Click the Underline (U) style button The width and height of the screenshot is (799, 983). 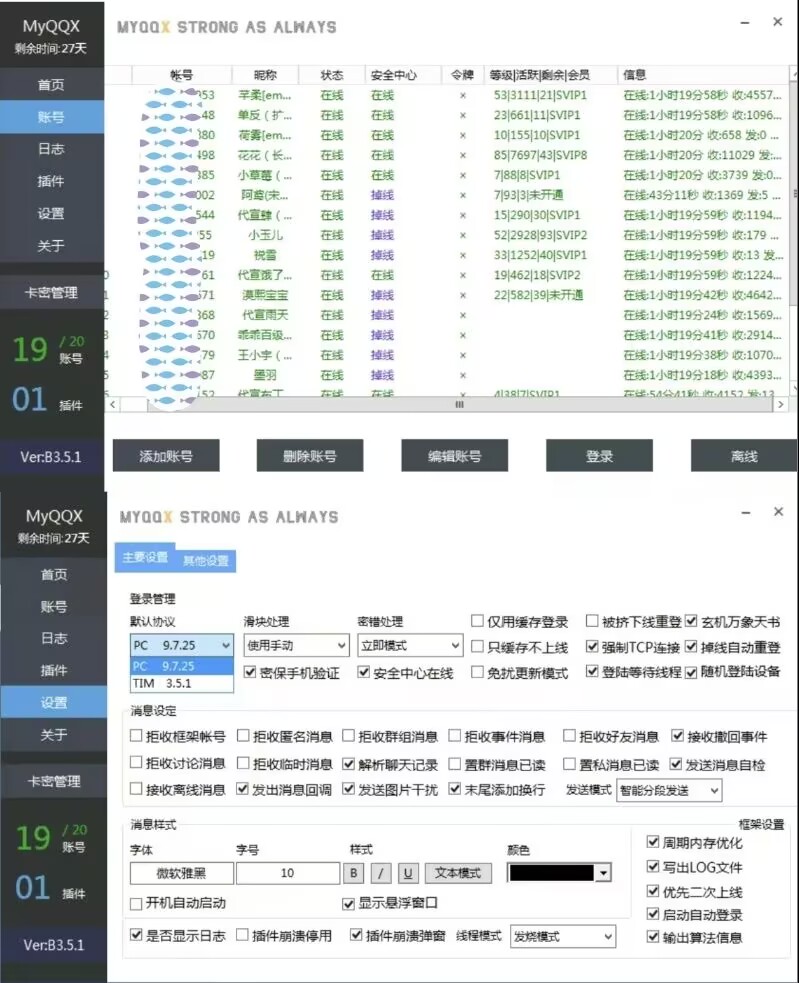pyautogui.click(x=408, y=873)
